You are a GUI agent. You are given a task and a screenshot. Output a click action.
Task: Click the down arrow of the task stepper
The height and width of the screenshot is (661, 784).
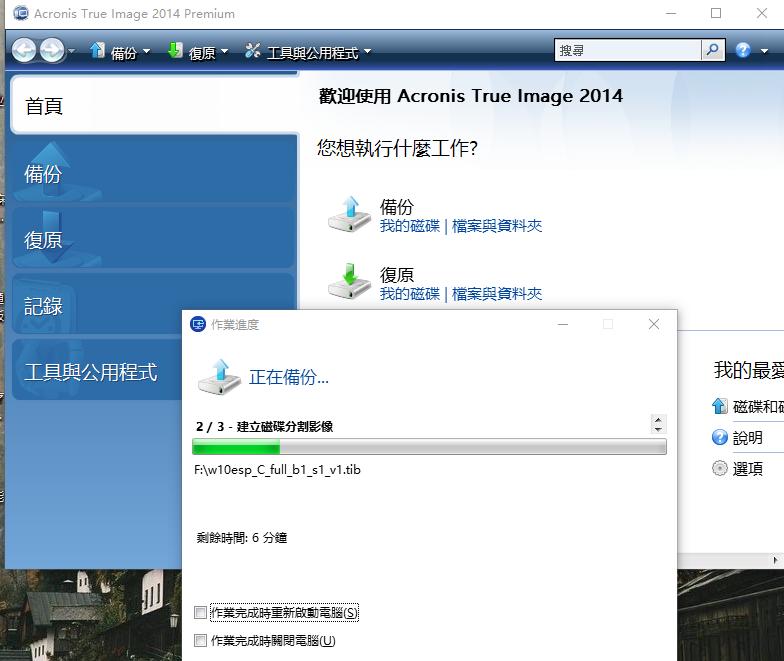[x=658, y=429]
